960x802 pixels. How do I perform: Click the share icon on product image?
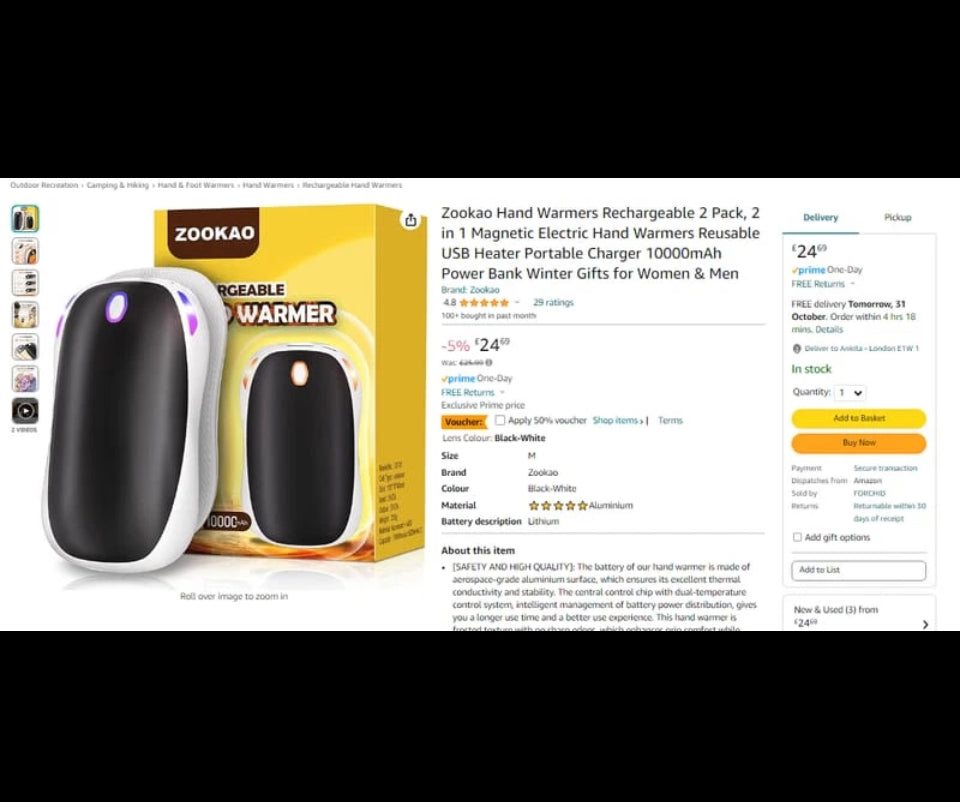pyautogui.click(x=411, y=220)
